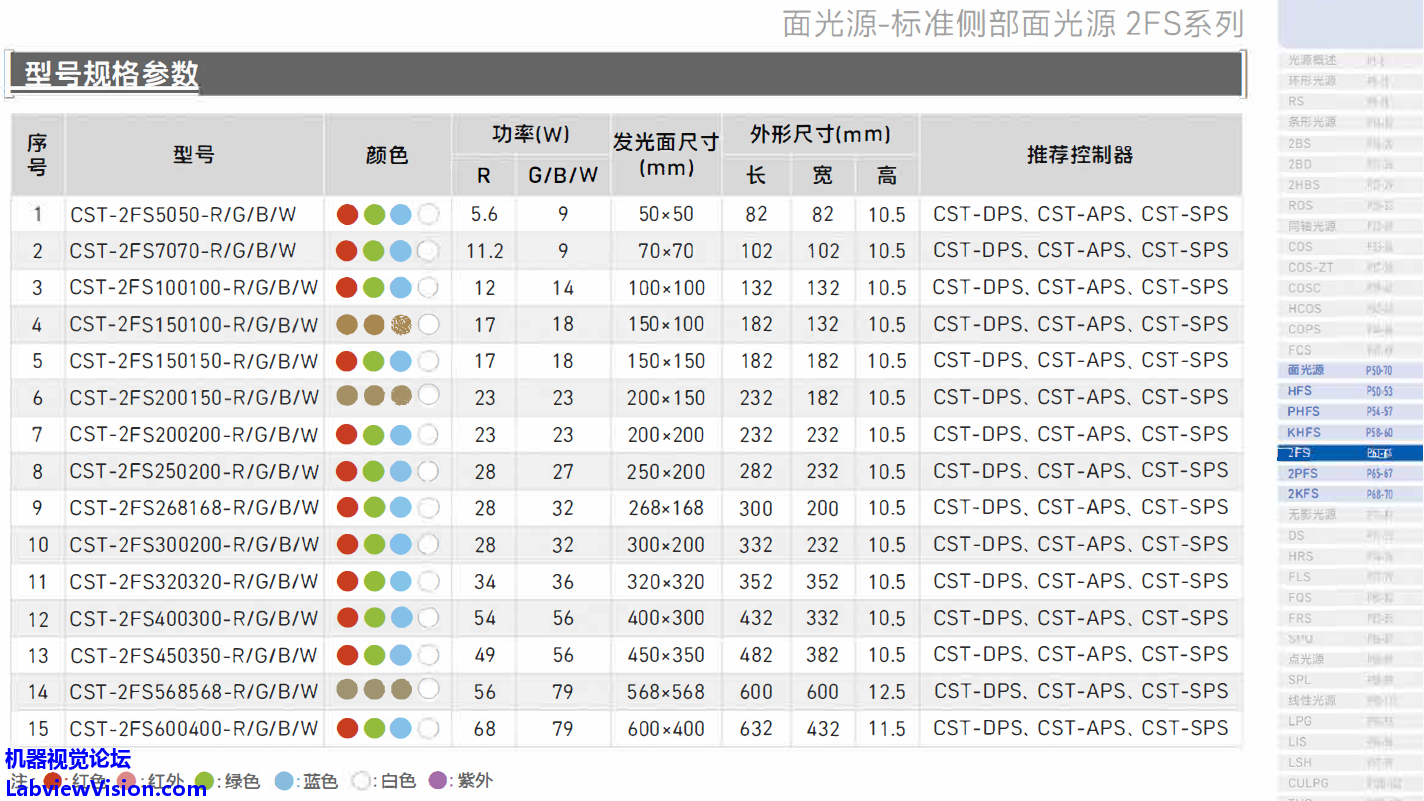Viewport: 1424px width, 801px height.
Task: Click the 推荐控制器 column header
Action: pyautogui.click(x=1080, y=155)
